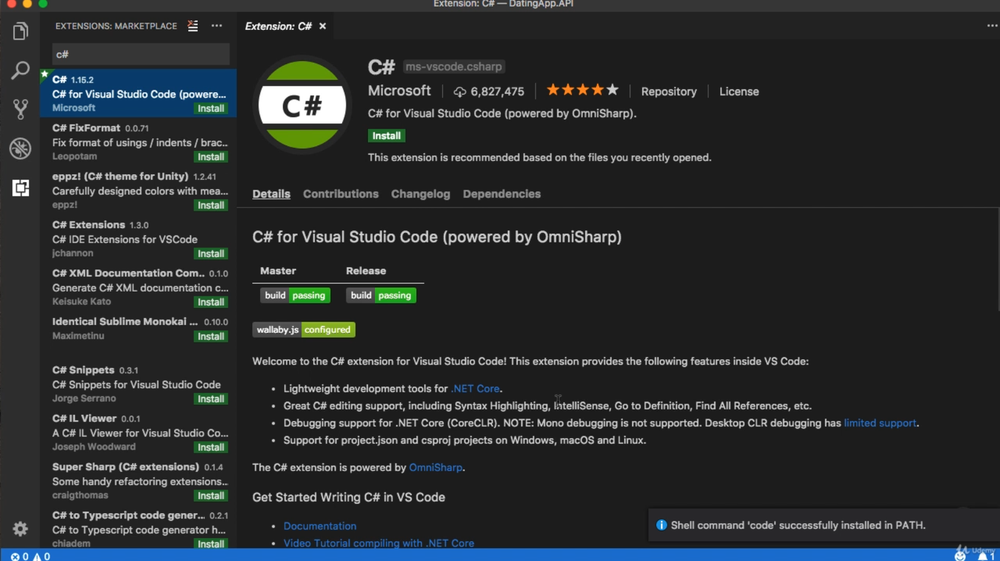Image resolution: width=1000 pixels, height=561 pixels.
Task: Click inside the extensions search field
Action: click(140, 54)
